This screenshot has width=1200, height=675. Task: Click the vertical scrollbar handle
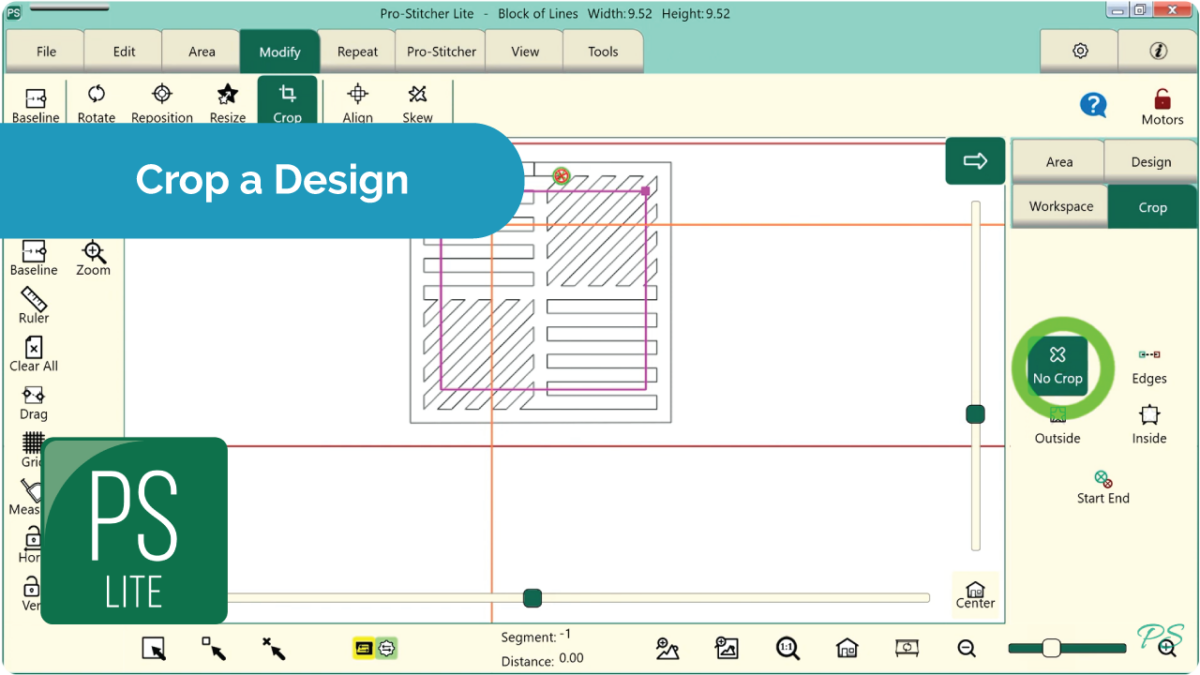975,414
